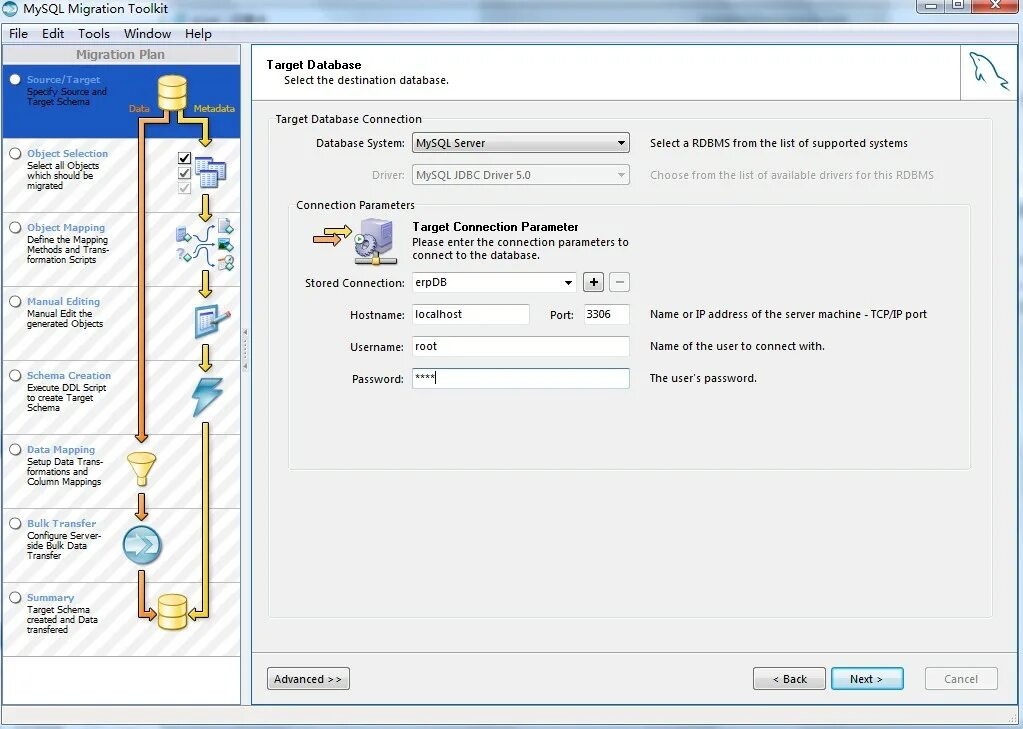
Task: Open the Database System dropdown
Action: (521, 143)
